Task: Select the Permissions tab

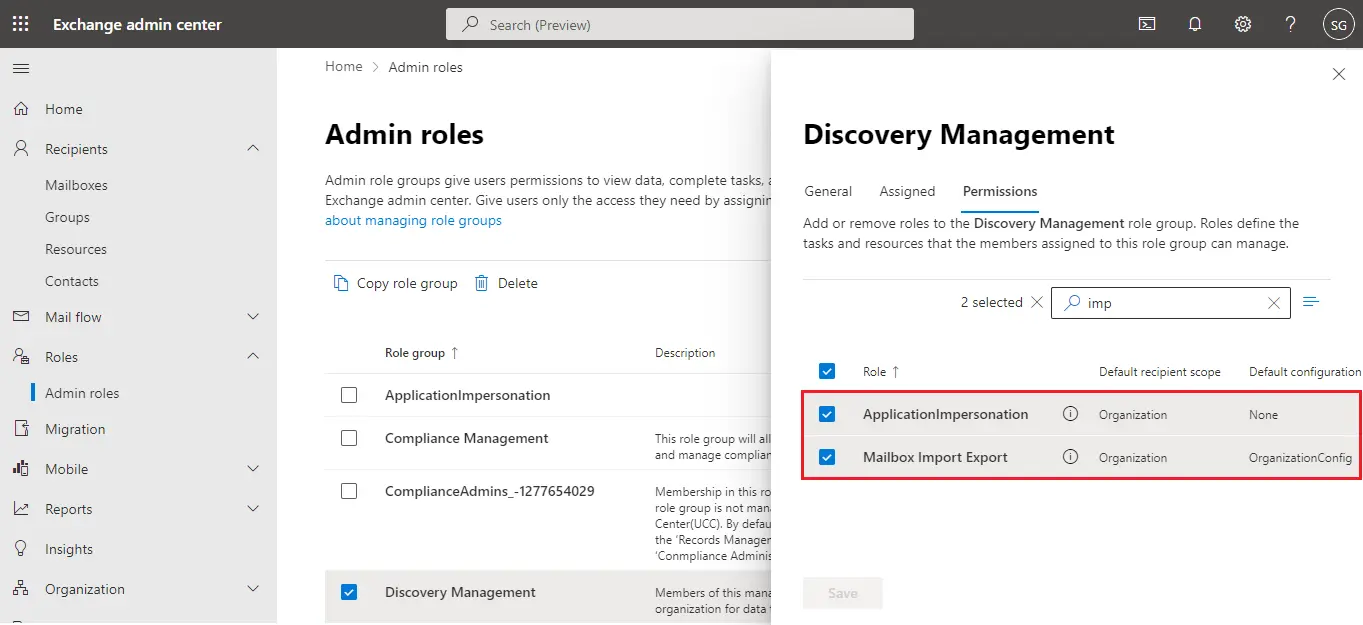Action: (x=1000, y=191)
